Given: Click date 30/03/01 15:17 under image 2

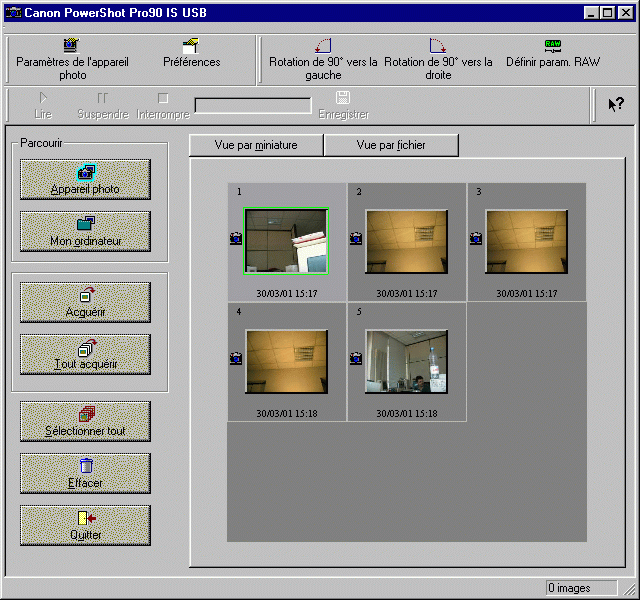Looking at the screenshot, I should click(407, 293).
